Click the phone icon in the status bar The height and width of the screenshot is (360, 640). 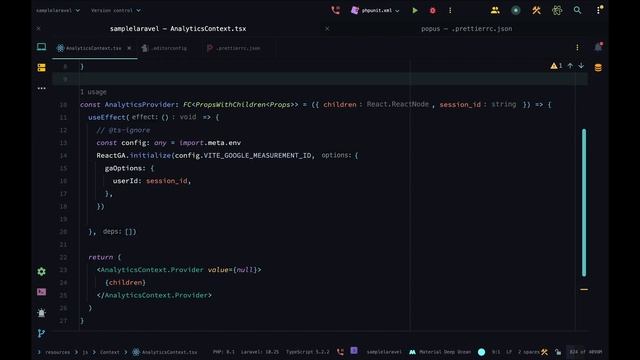coord(340,352)
